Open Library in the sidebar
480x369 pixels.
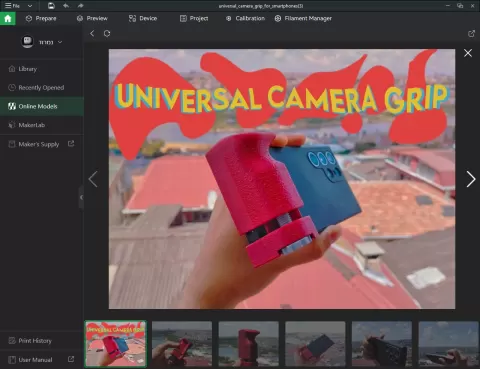42,69
